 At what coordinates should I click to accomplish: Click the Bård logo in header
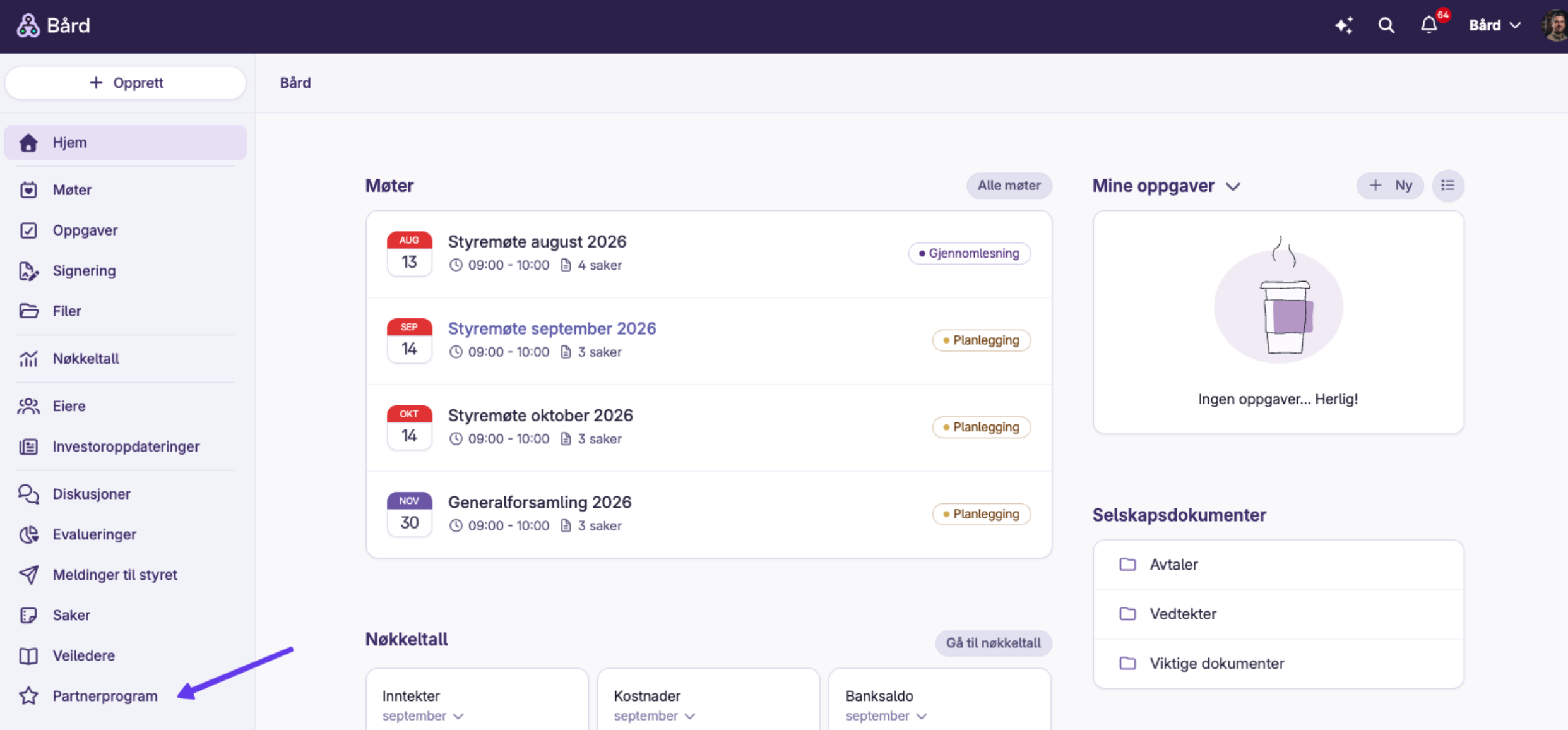tap(53, 25)
